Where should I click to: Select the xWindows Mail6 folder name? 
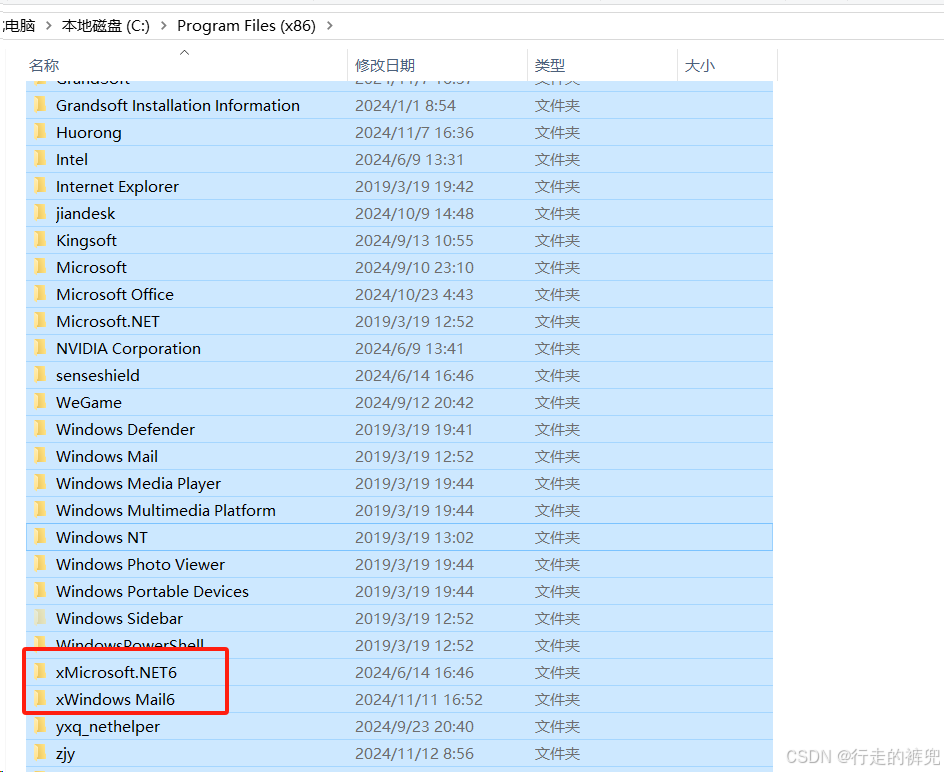pos(115,699)
